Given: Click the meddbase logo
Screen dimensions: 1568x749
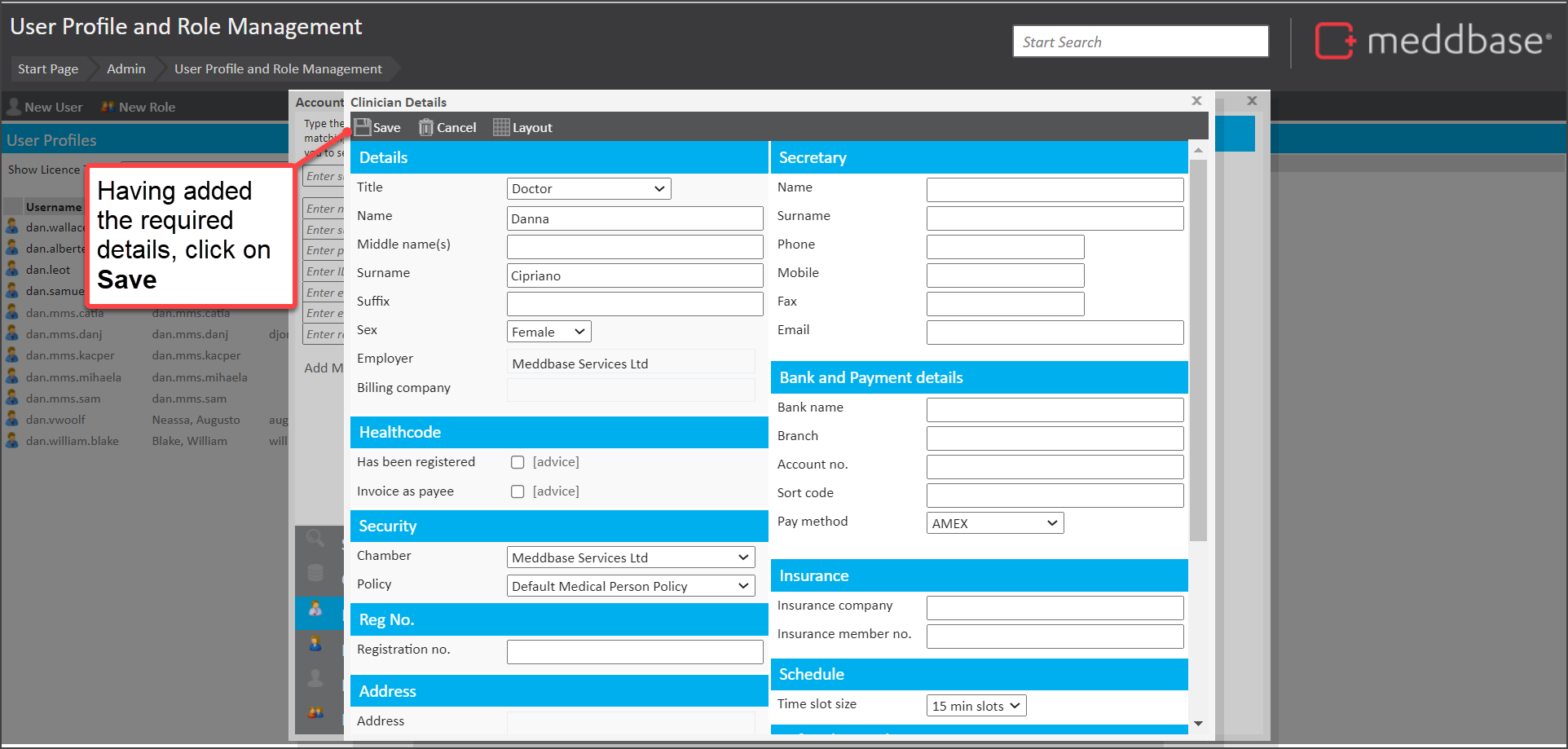Looking at the screenshot, I should pos(1434,41).
